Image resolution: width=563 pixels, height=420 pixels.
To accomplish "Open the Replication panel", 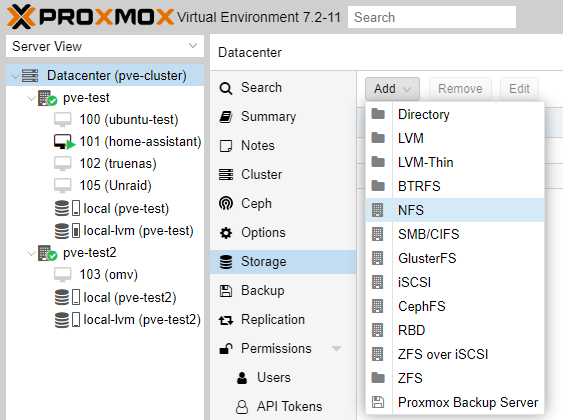I will pyautogui.click(x=283, y=320).
